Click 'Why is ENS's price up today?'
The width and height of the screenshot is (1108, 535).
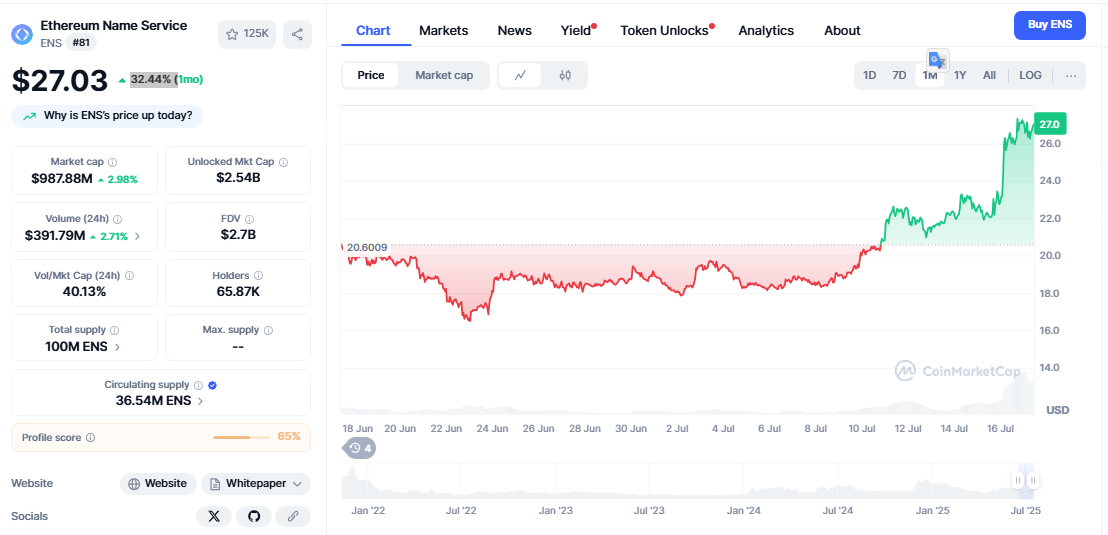(x=107, y=116)
